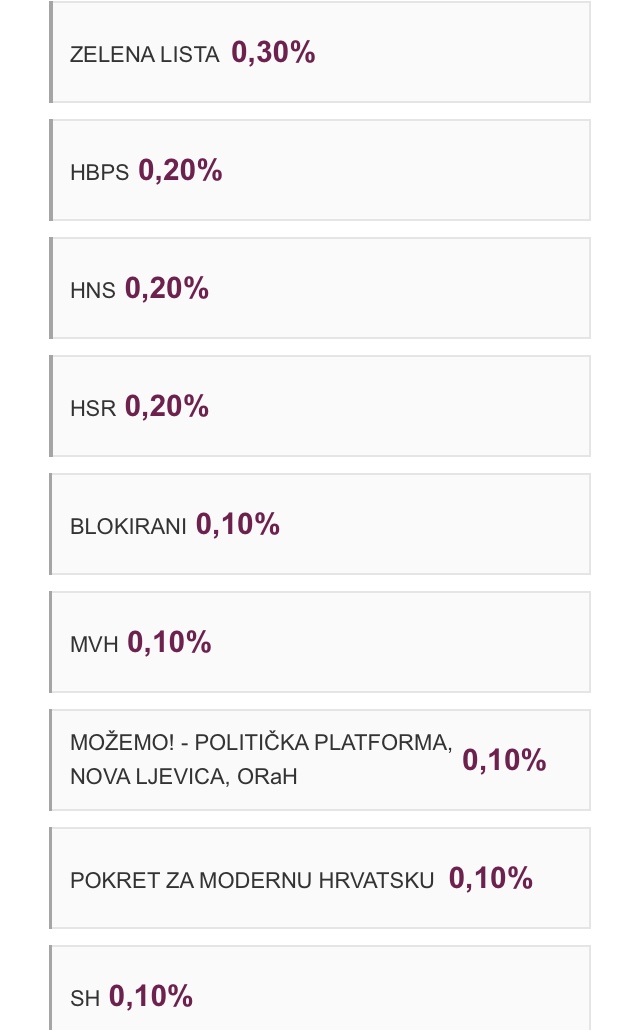Select the 0,10% result for the MOŽEMO! coalition
This screenshot has height=1030, width=640.
504,761
